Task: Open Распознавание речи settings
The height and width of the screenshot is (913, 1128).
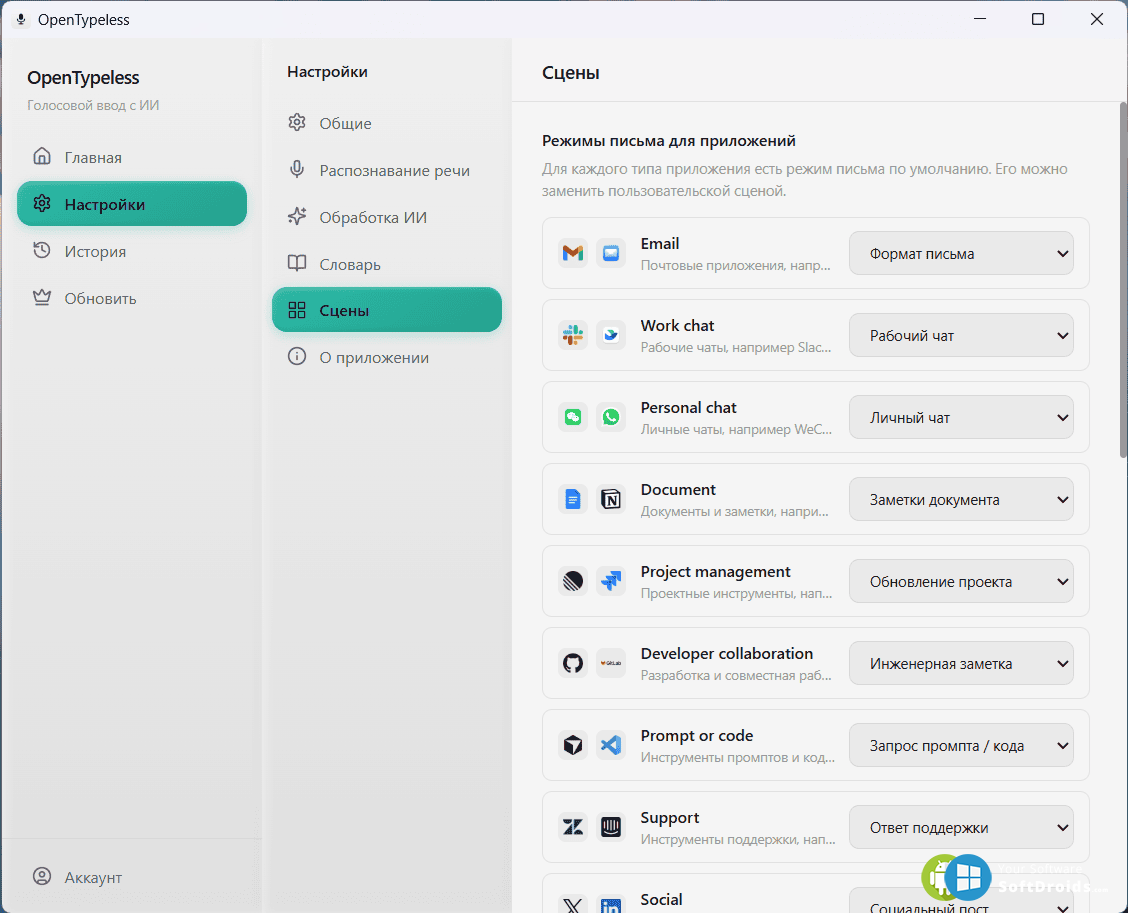Action: (x=386, y=170)
